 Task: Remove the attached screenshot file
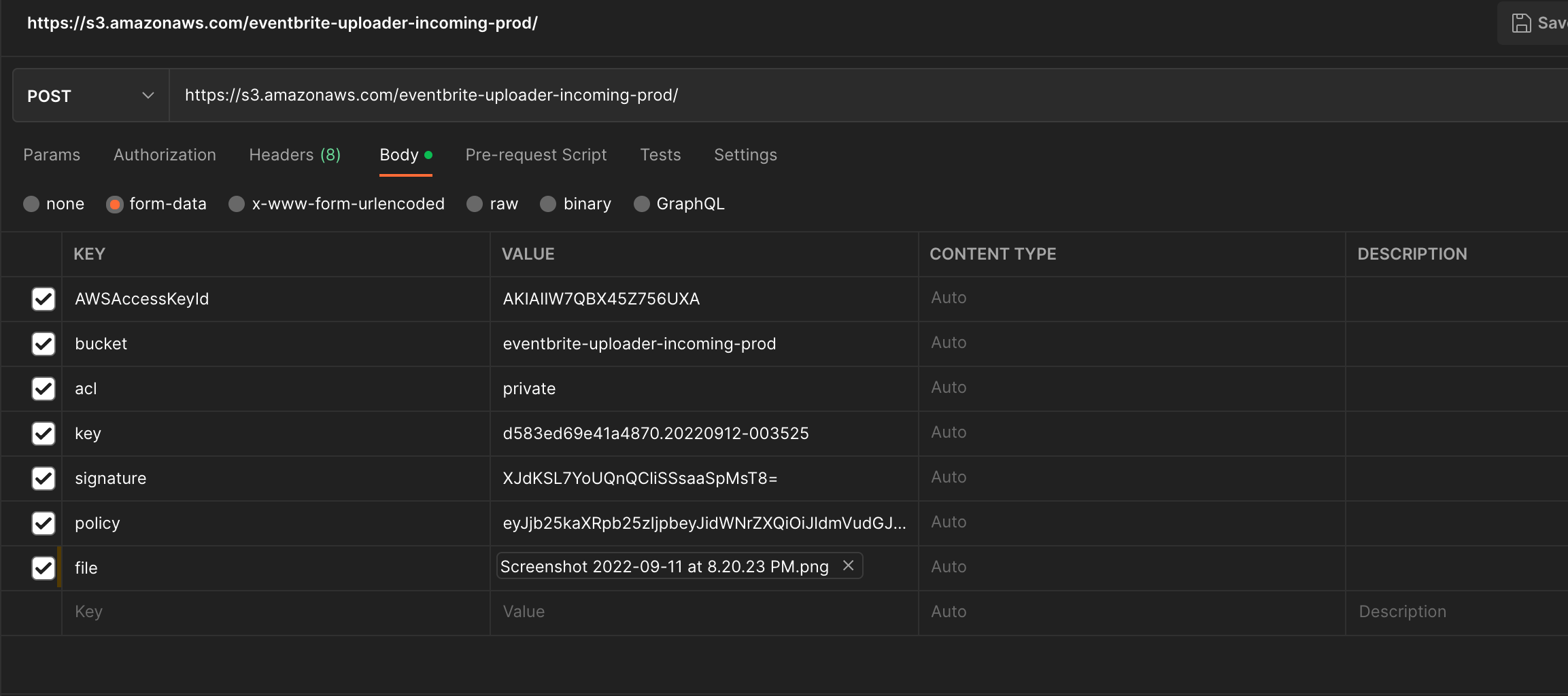(x=848, y=565)
